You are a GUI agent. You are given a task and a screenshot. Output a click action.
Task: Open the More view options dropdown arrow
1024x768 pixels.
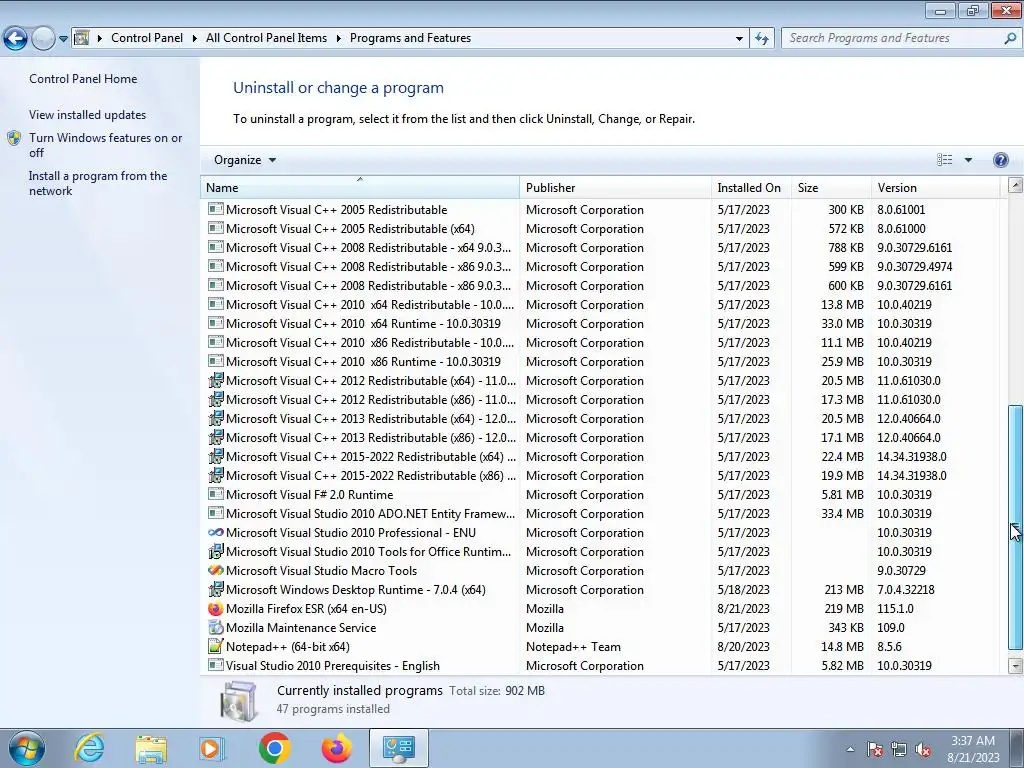968,160
